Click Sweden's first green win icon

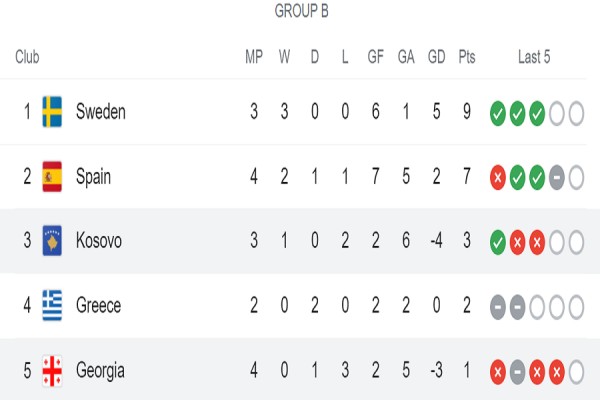(x=498, y=112)
